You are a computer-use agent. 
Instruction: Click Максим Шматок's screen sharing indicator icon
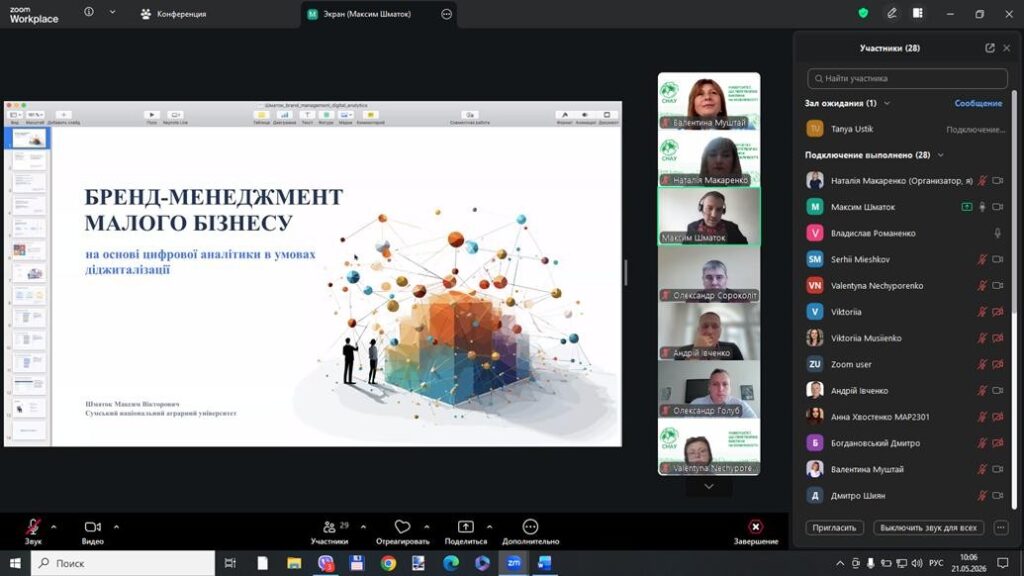(x=967, y=207)
